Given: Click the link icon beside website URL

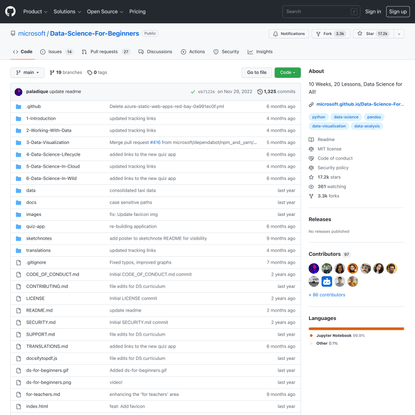Looking at the screenshot, I should [x=311, y=104].
